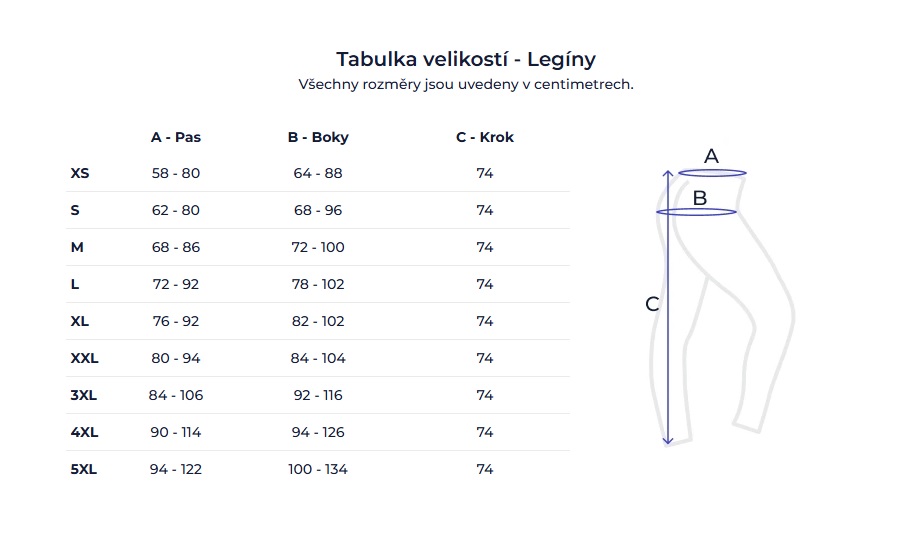Click waist value 58 - 80
Screen dimensions: 907x534
point(176,173)
